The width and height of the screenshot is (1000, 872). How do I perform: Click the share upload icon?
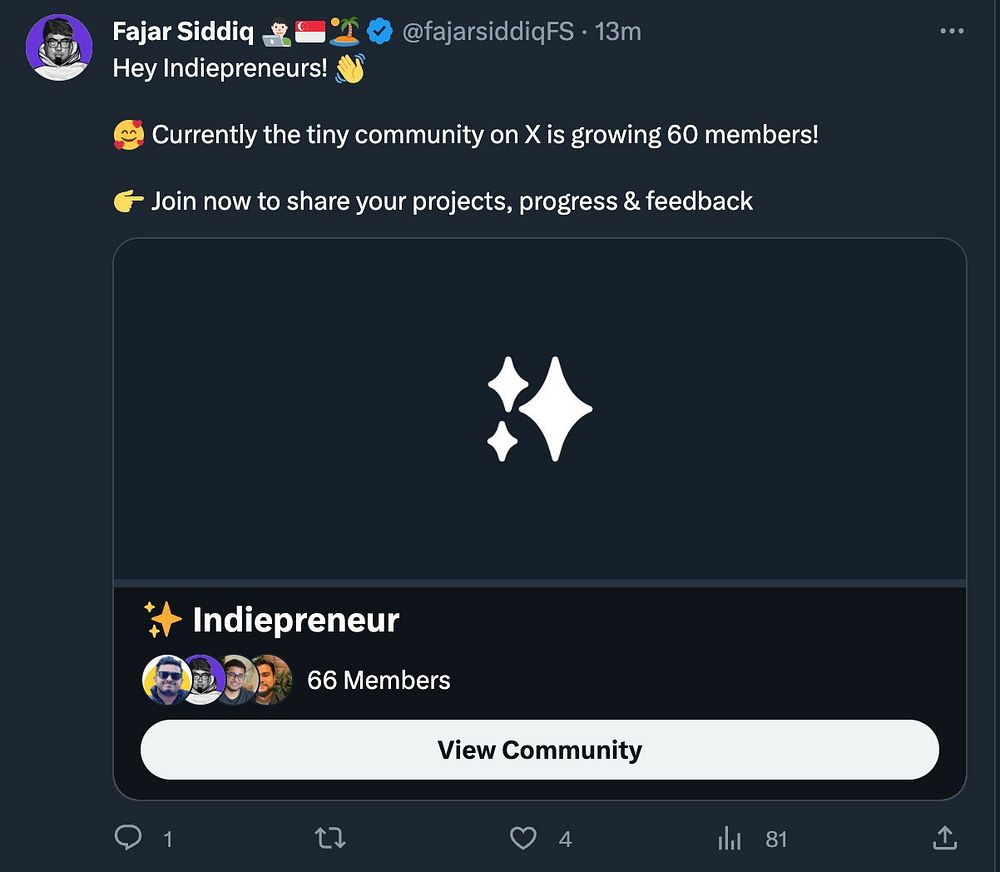click(x=945, y=838)
